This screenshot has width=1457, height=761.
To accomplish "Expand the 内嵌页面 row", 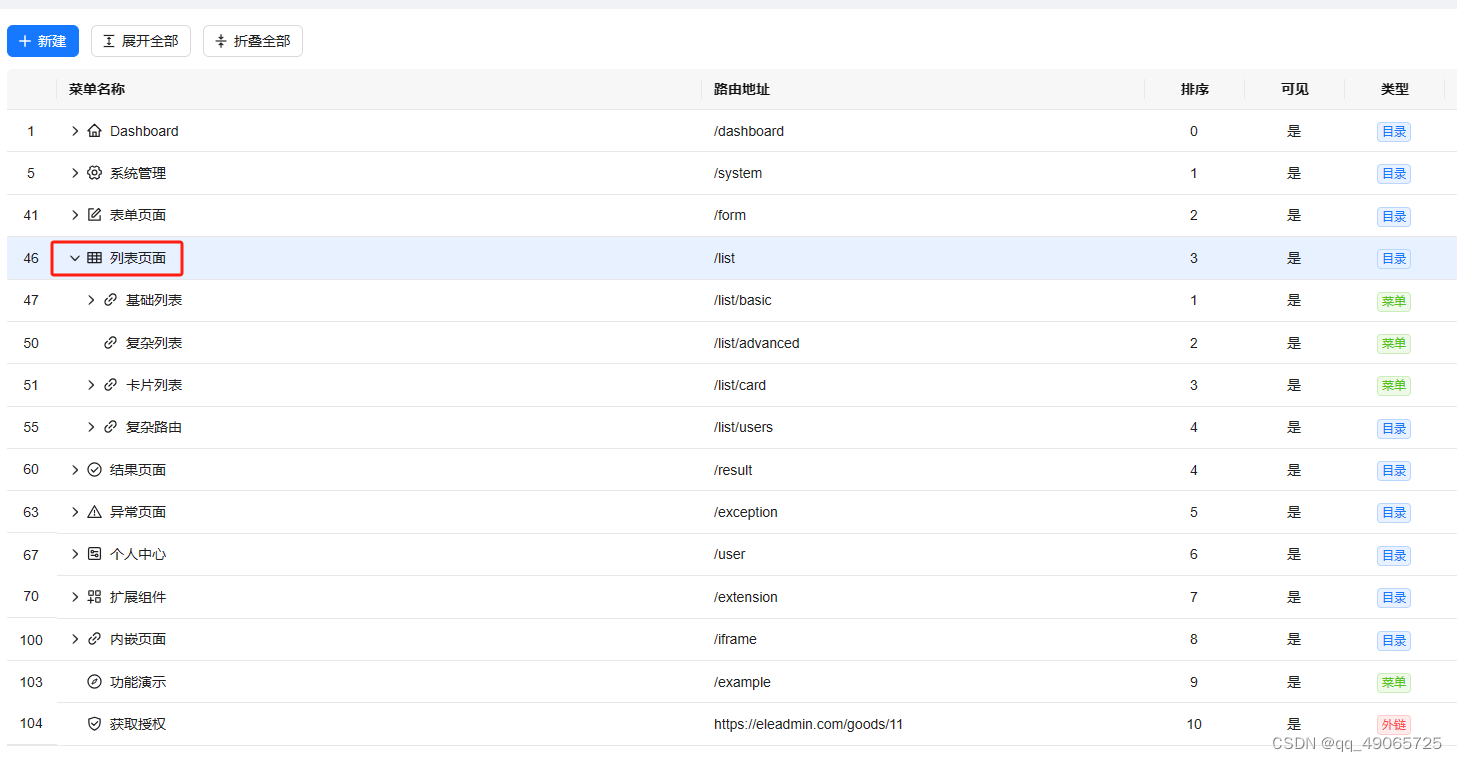I will tap(75, 639).
